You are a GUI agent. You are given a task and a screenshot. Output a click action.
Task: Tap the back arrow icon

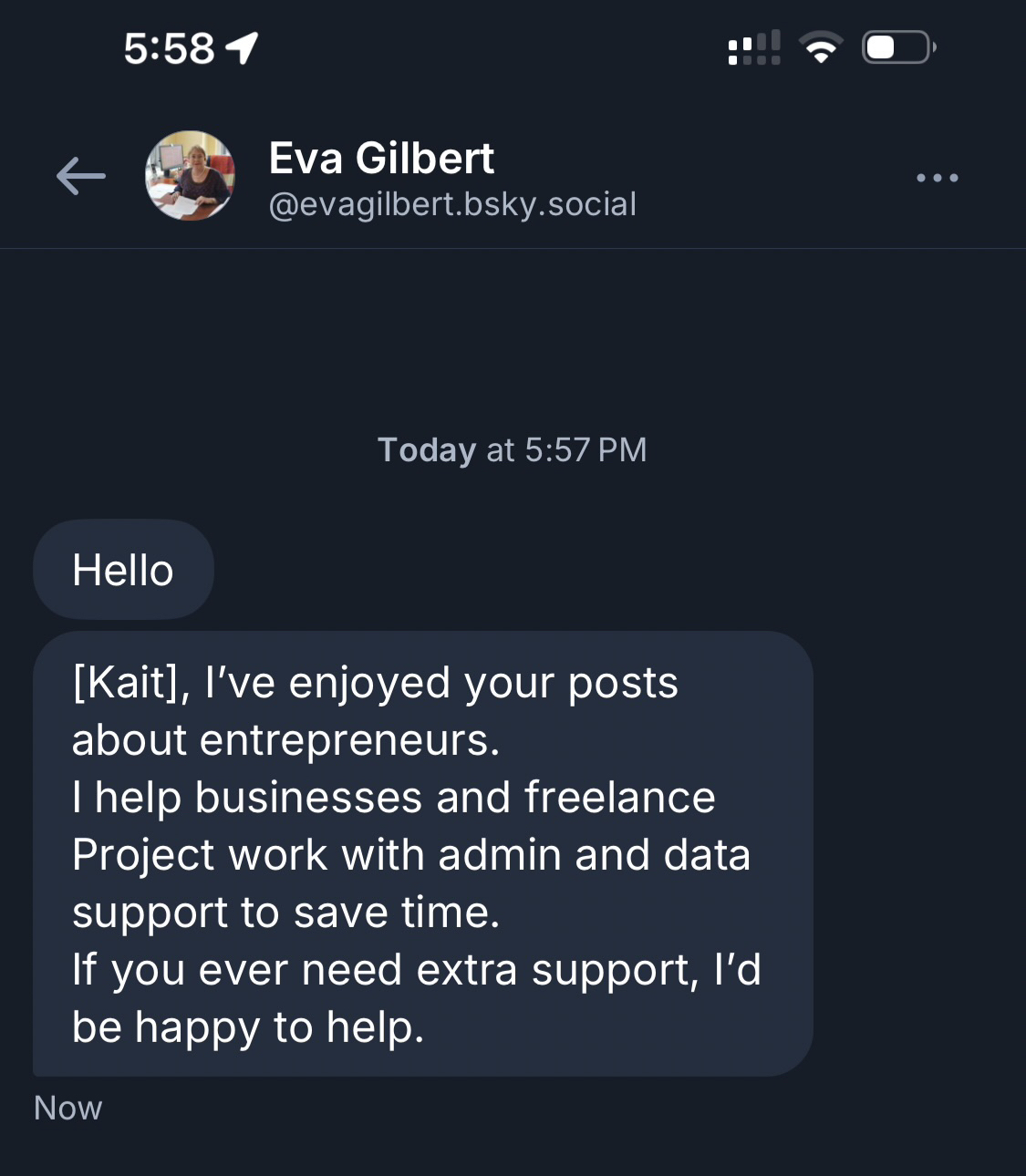80,176
